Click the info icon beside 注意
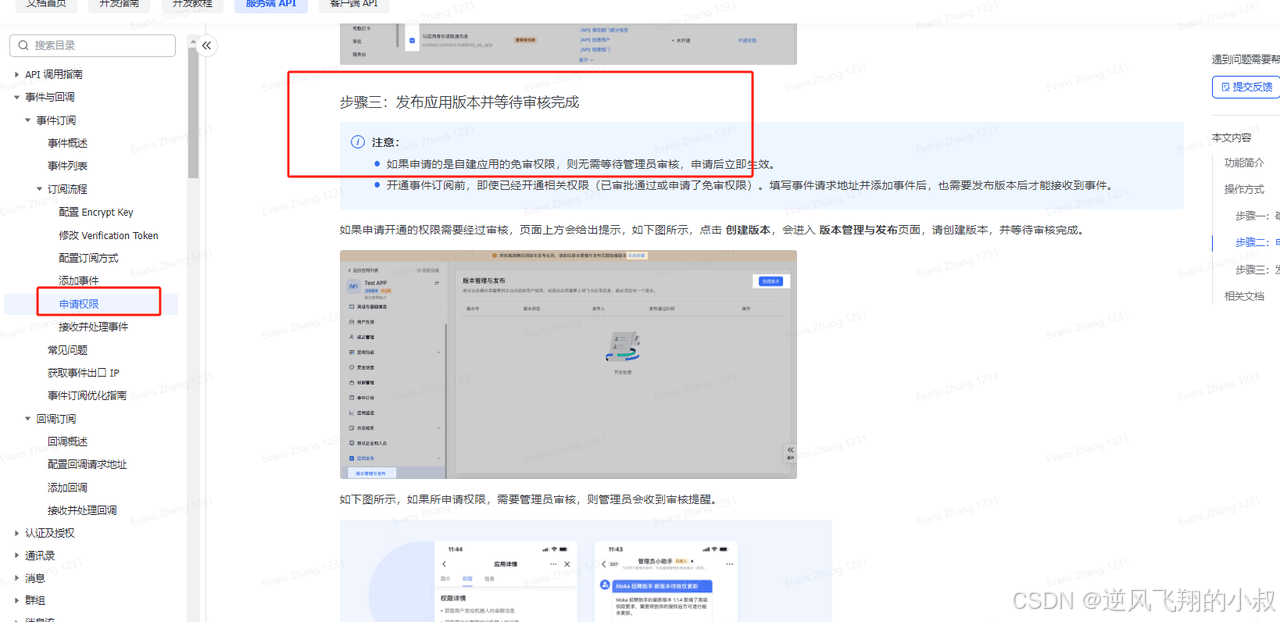 358,142
